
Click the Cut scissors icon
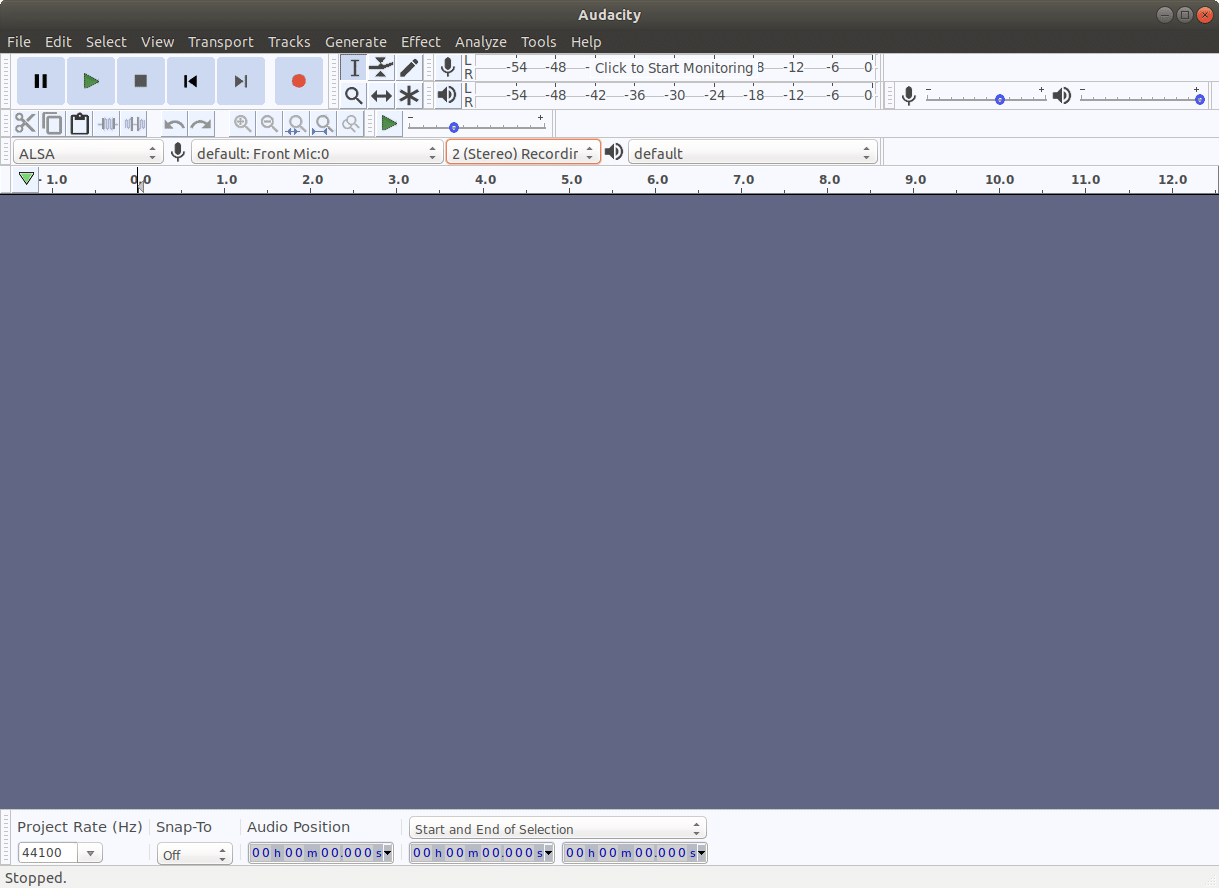[x=25, y=124]
